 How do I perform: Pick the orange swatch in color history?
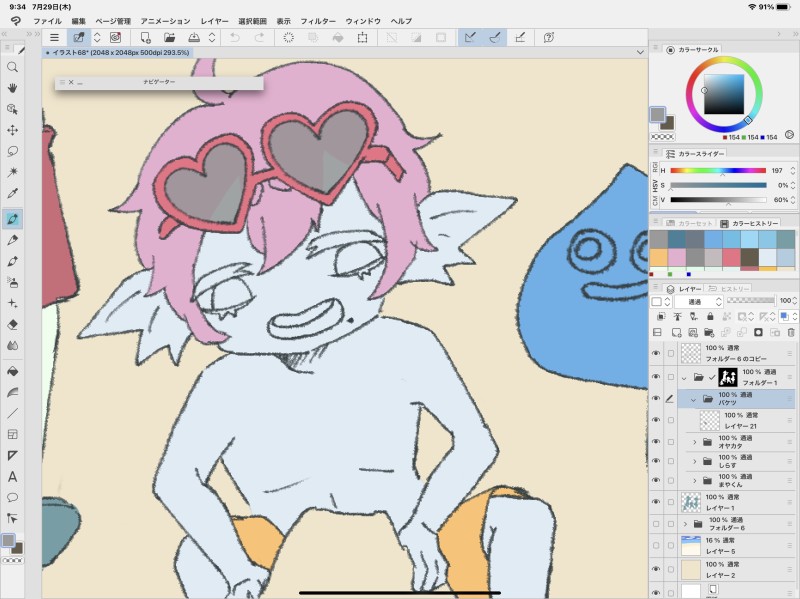click(658, 257)
